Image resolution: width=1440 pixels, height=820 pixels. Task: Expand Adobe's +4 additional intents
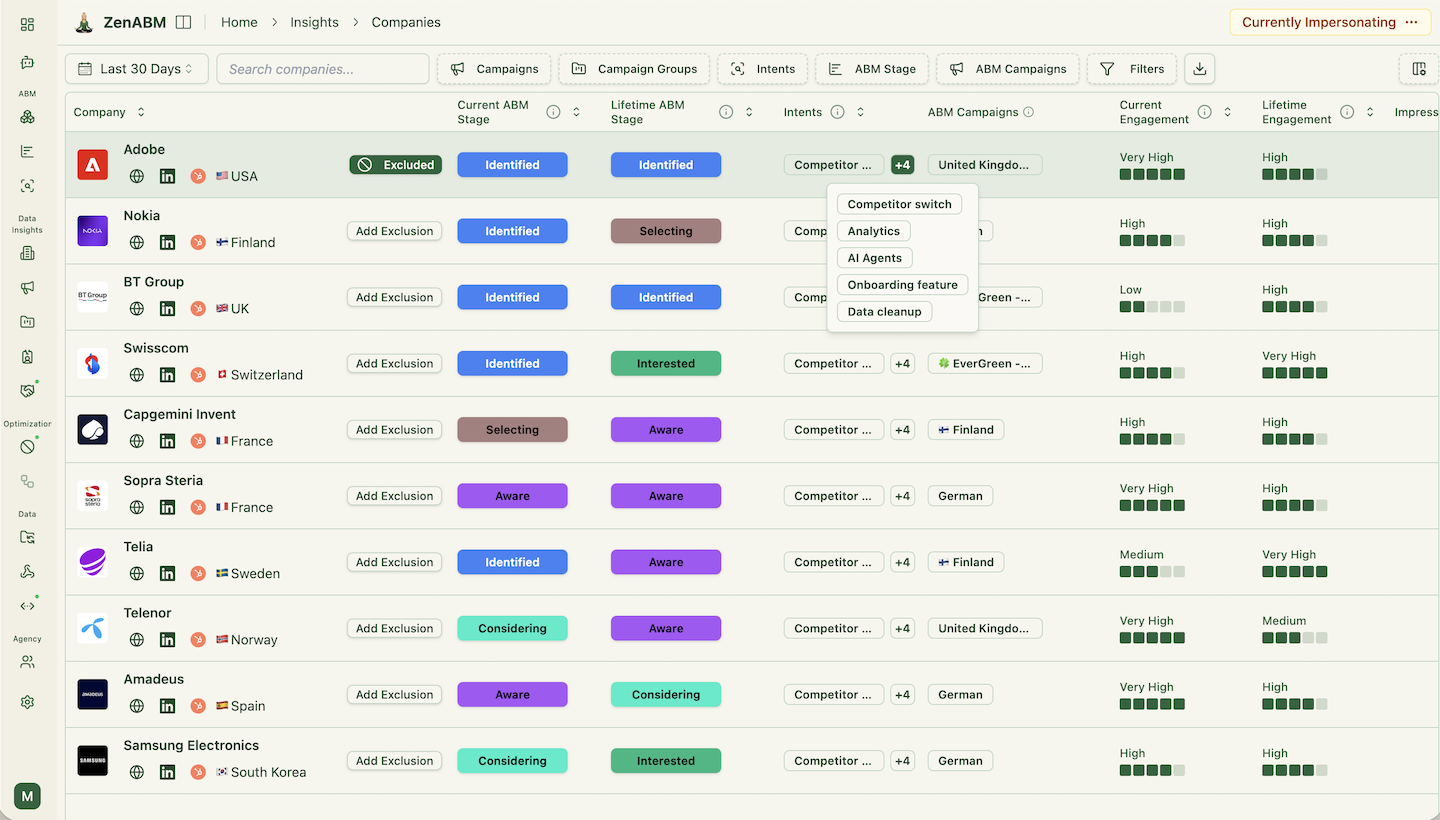[902, 164]
